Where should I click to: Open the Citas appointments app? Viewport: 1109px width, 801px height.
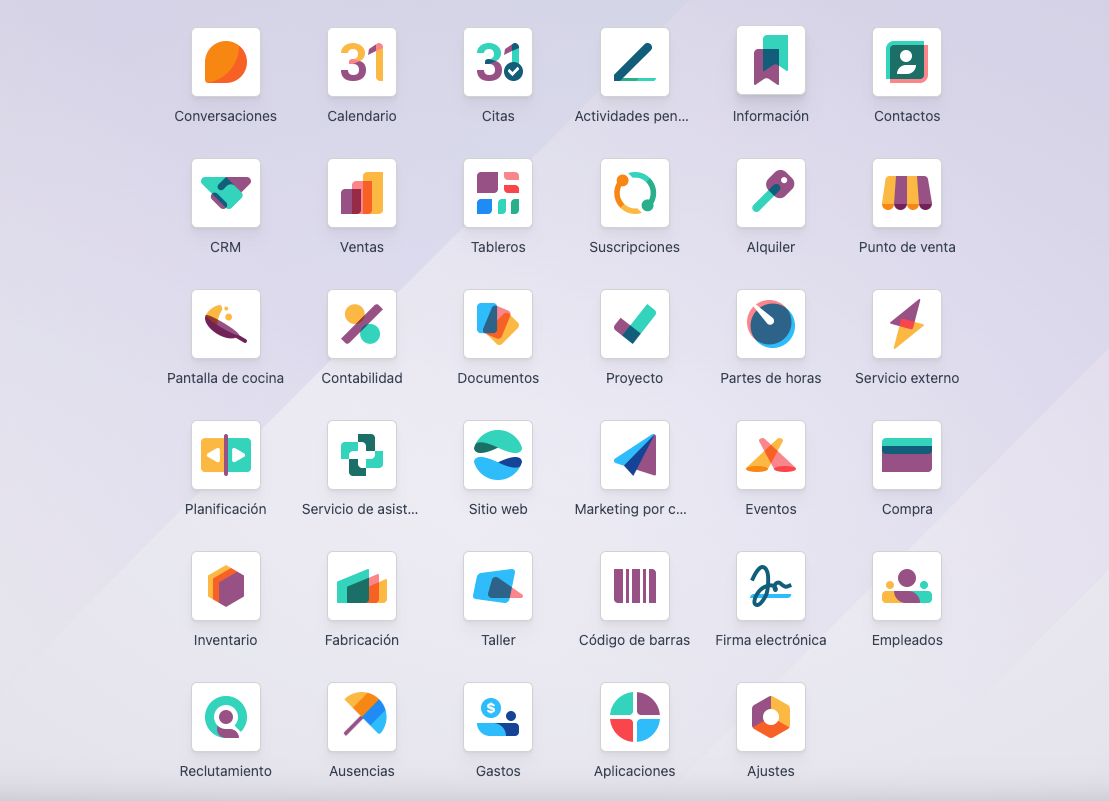tap(498, 62)
